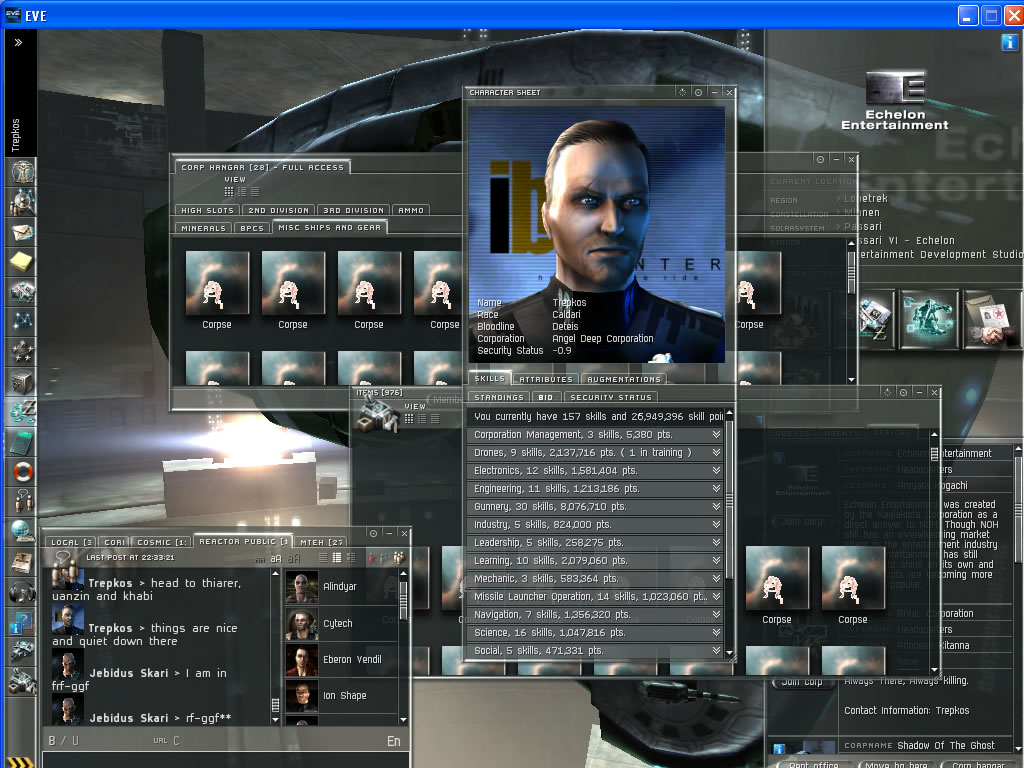The image size is (1024, 768).
Task: Switch to the MTEH chat channel tab
Action: (321, 542)
